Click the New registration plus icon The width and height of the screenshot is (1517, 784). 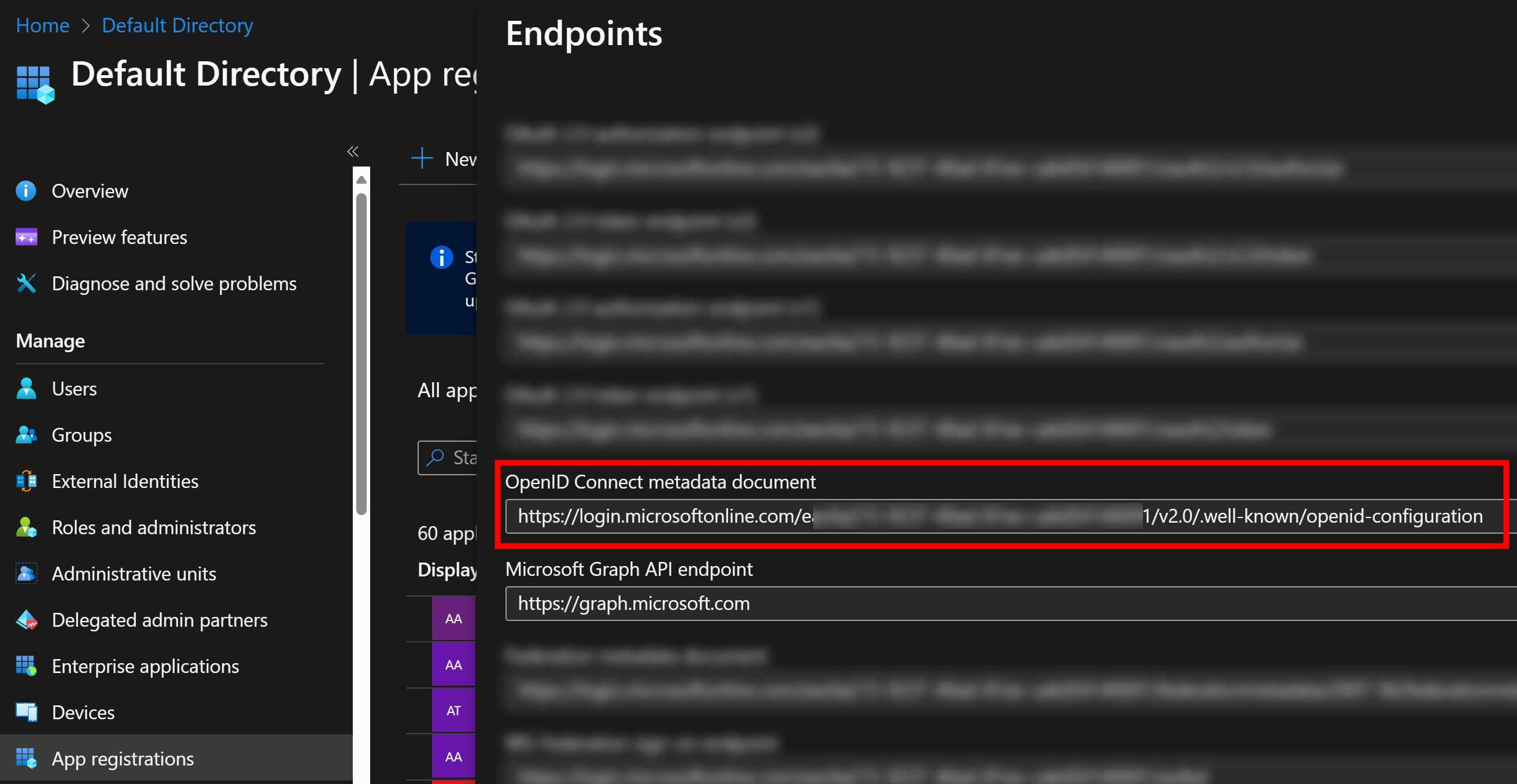pyautogui.click(x=422, y=158)
